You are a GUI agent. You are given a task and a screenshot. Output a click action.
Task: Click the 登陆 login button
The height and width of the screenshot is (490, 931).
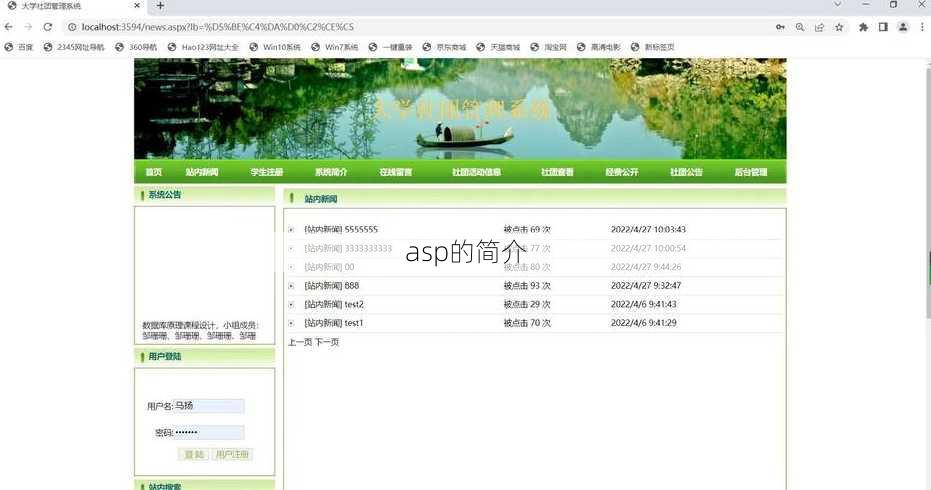[194, 454]
